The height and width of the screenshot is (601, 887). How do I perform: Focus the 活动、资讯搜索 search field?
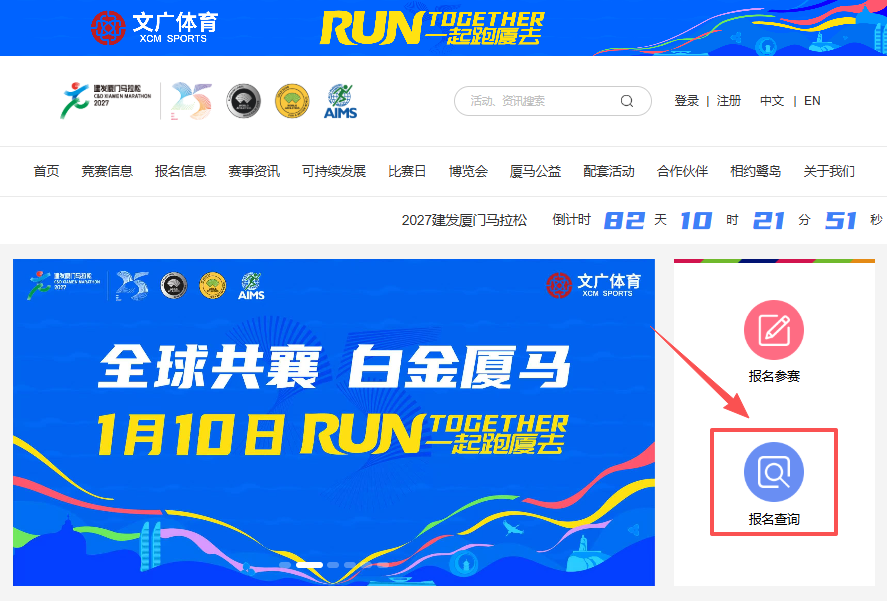553,101
